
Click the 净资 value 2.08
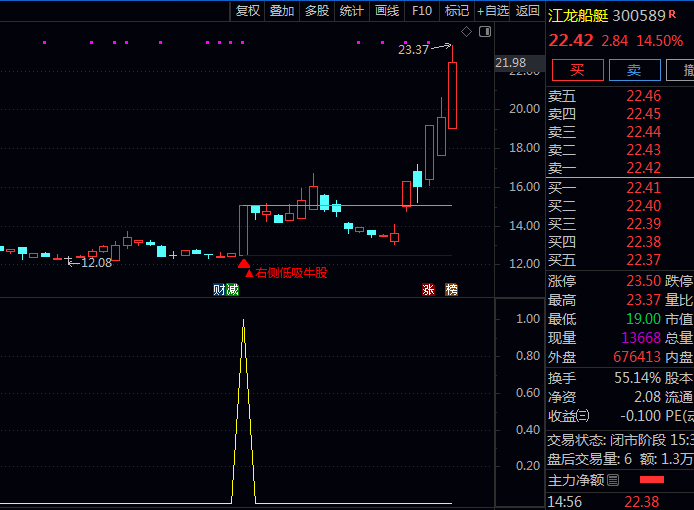point(648,397)
